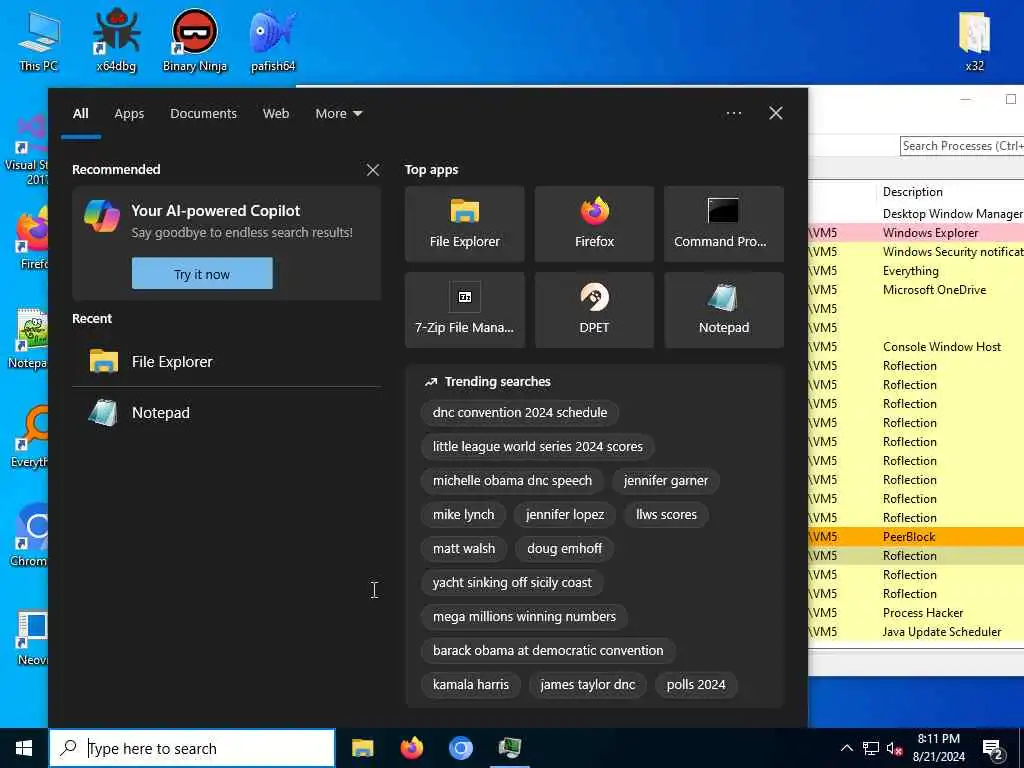Viewport: 1024px width, 768px height.
Task: Switch to Process Hacker taskbar icon
Action: [x=509, y=748]
